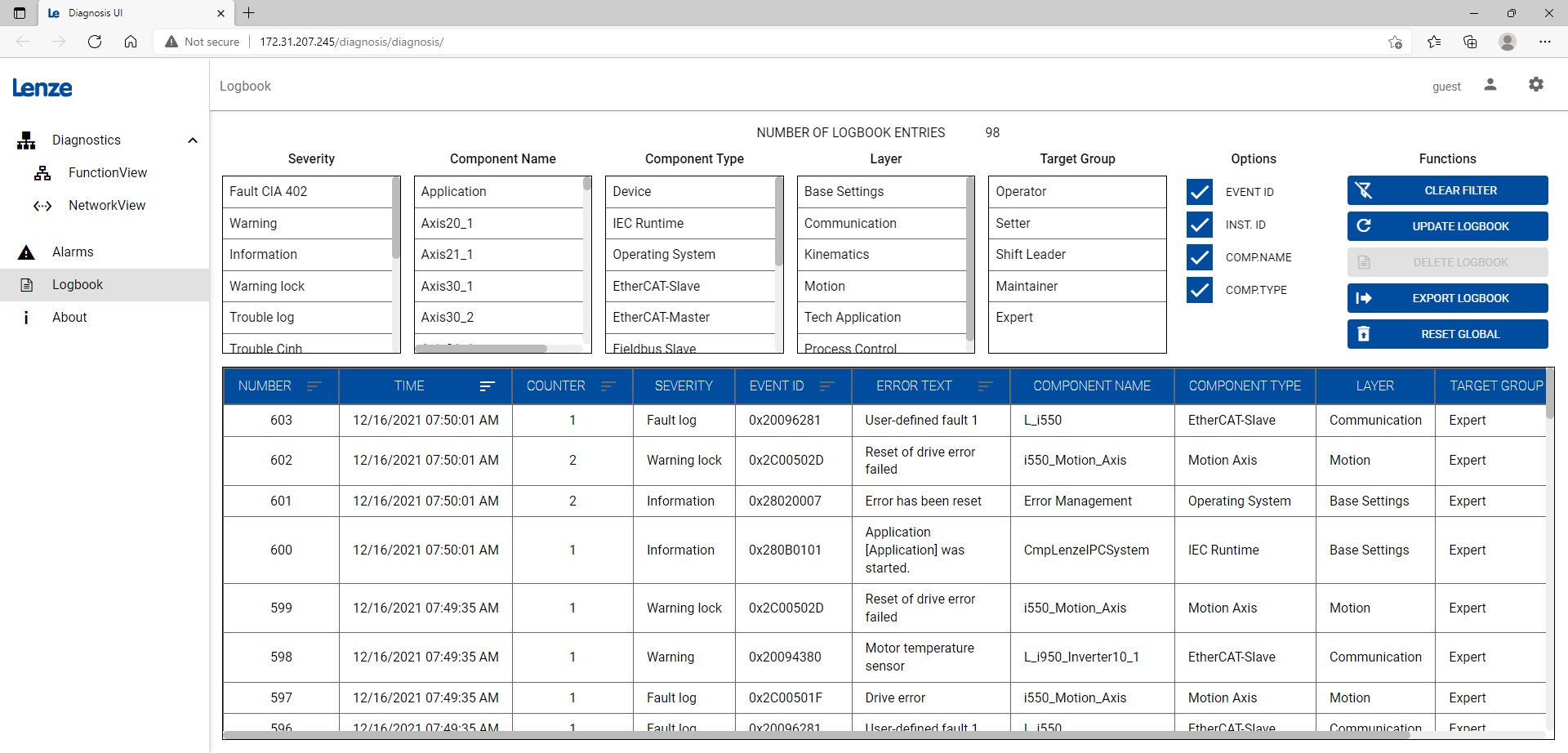This screenshot has width=1568, height=753.
Task: Click the sort icon in COUNTER column
Action: coord(608,386)
